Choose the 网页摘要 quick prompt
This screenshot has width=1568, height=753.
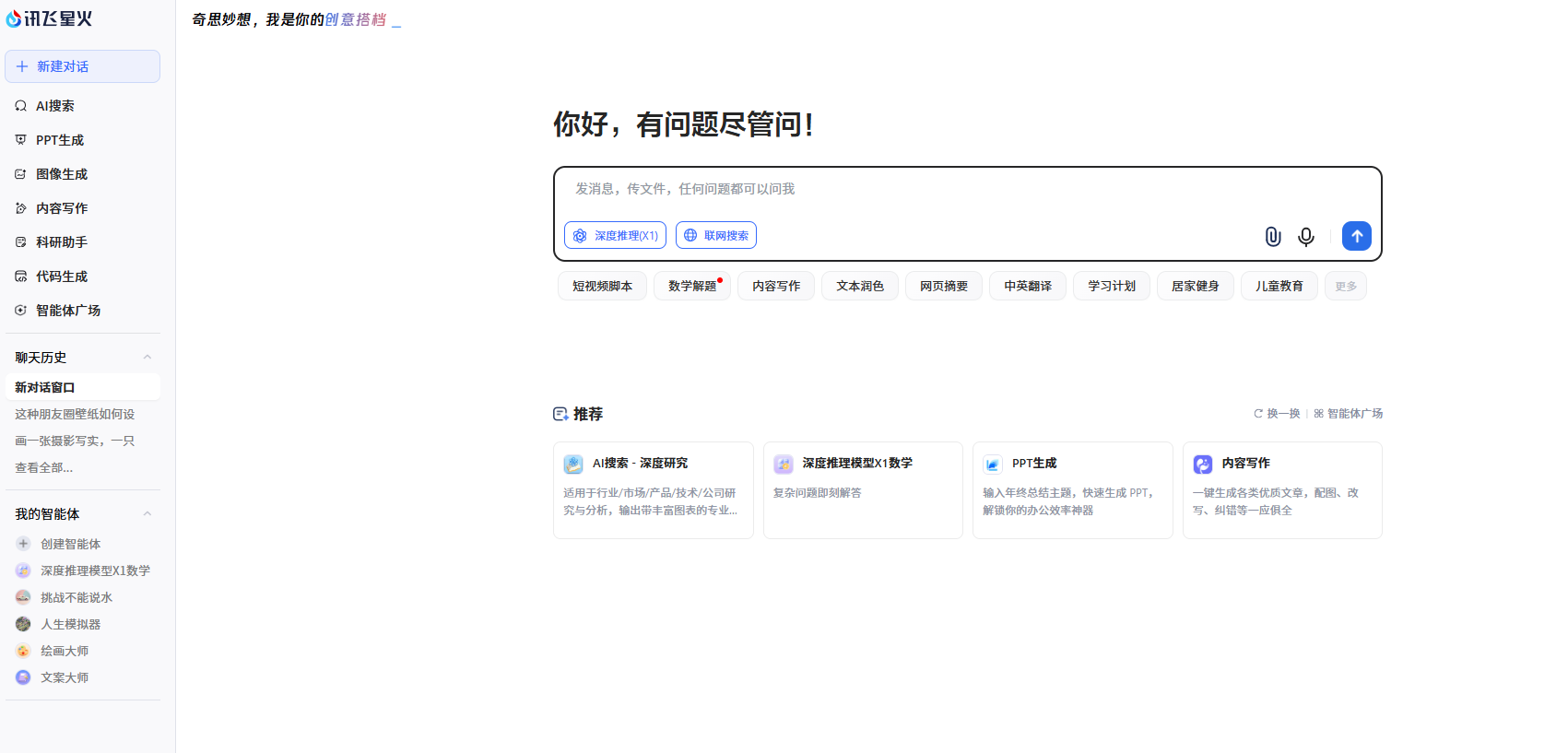coord(944,286)
